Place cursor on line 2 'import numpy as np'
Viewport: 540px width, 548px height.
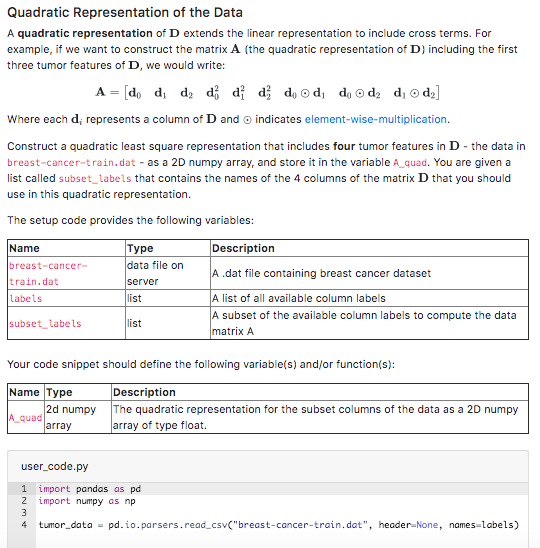[x=87, y=501]
